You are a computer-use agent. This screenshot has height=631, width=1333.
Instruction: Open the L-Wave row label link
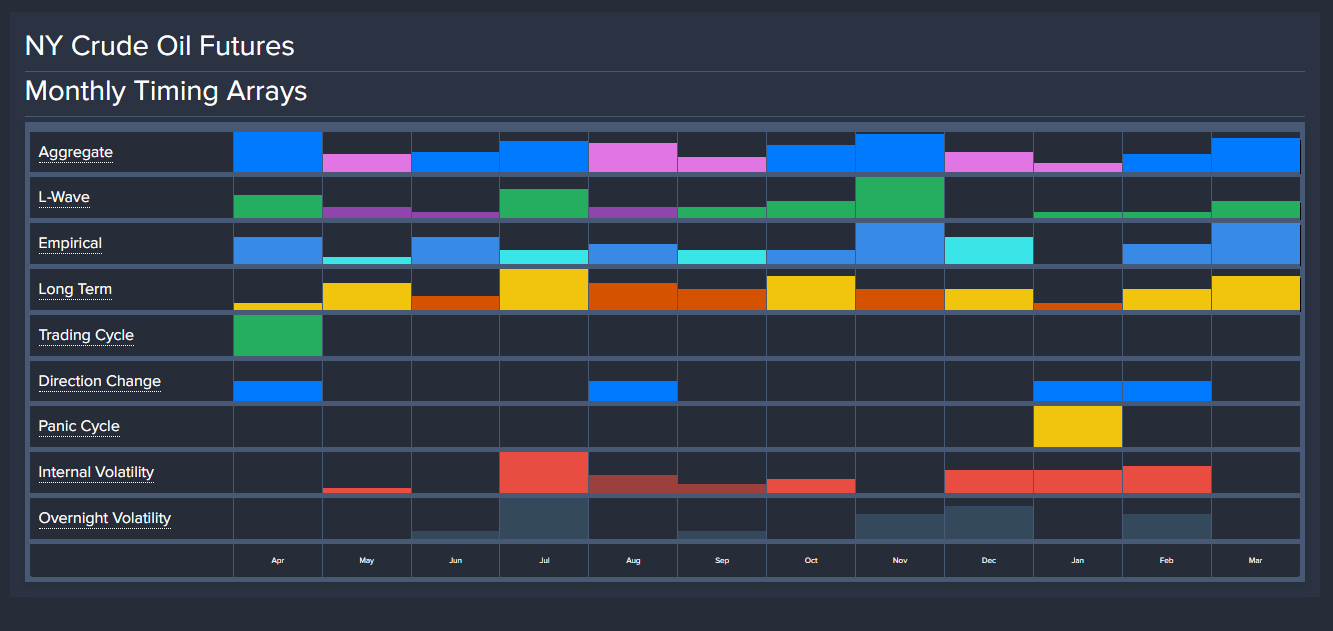click(x=64, y=198)
